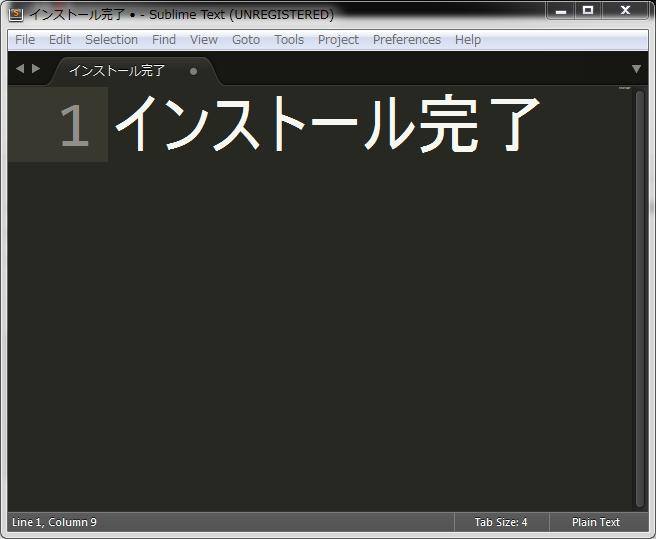The image size is (656, 539).
Task: Click the インストール完了 text in the editor
Action: [328, 123]
